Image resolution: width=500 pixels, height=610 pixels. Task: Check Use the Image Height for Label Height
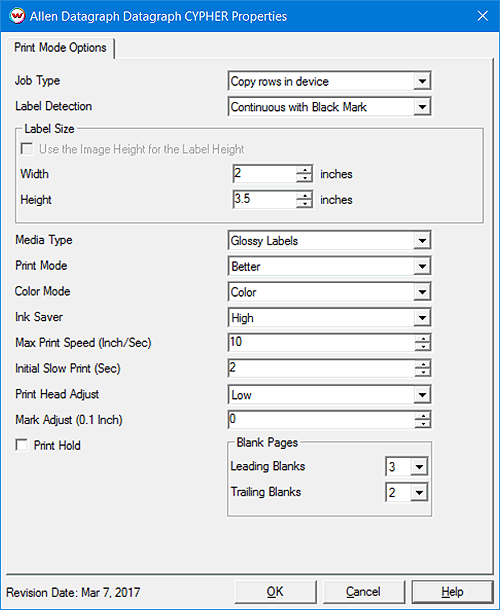[27, 149]
